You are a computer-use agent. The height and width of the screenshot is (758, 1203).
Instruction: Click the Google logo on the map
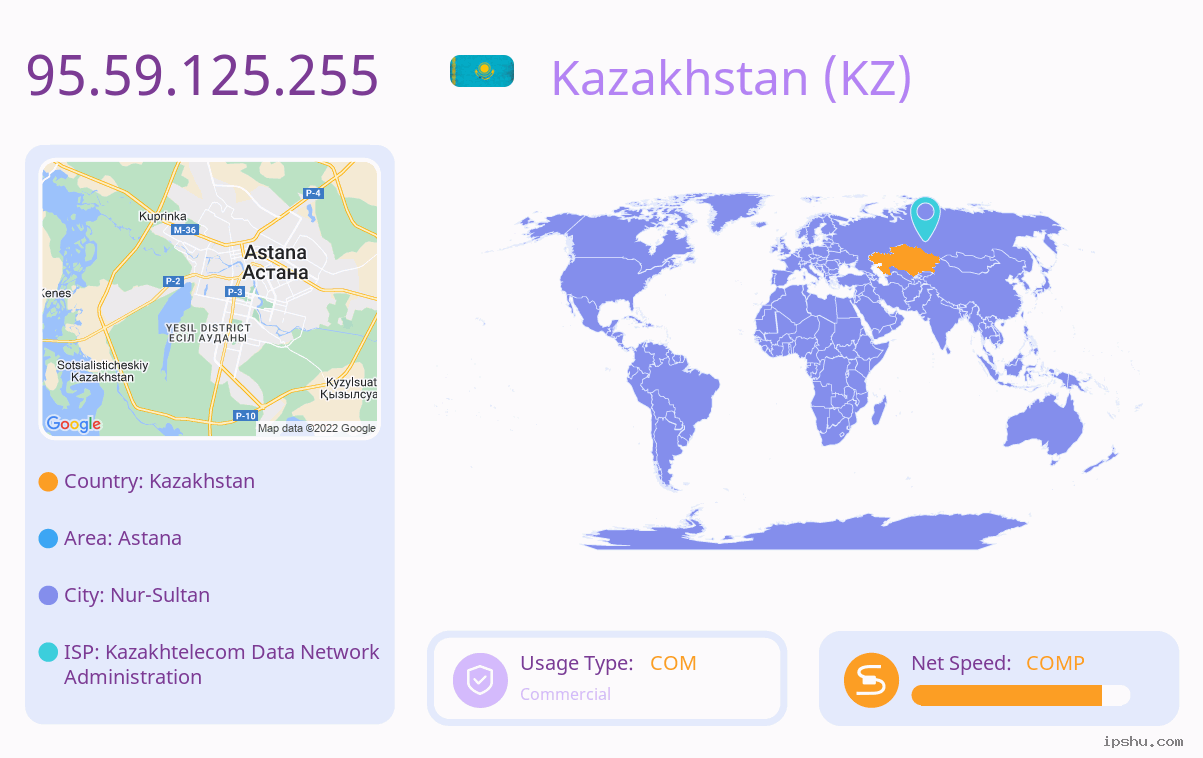(74, 424)
